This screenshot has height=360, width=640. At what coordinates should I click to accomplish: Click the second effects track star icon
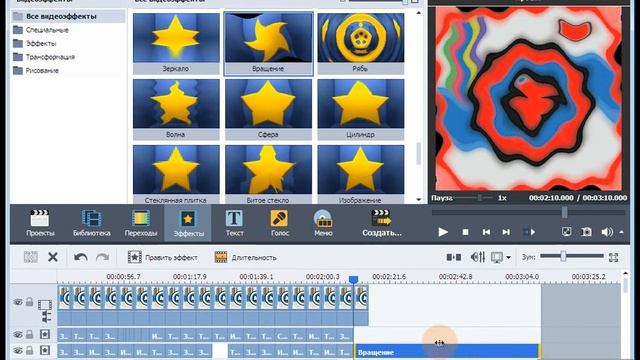45,350
